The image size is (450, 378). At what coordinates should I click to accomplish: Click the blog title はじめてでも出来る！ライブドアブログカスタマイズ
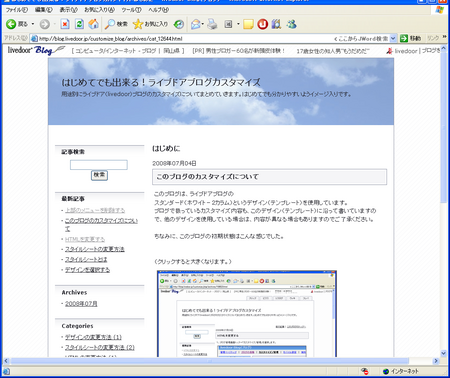click(161, 82)
